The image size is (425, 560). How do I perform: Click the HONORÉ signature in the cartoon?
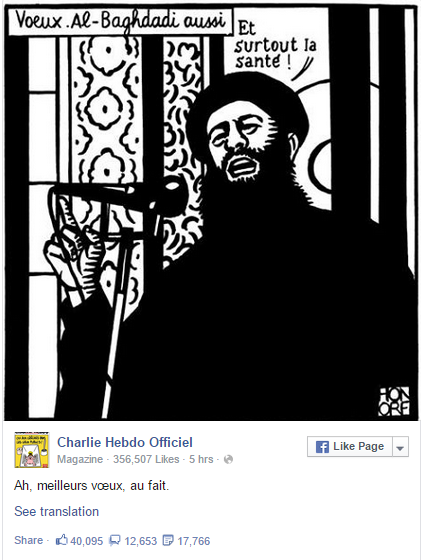click(x=394, y=401)
